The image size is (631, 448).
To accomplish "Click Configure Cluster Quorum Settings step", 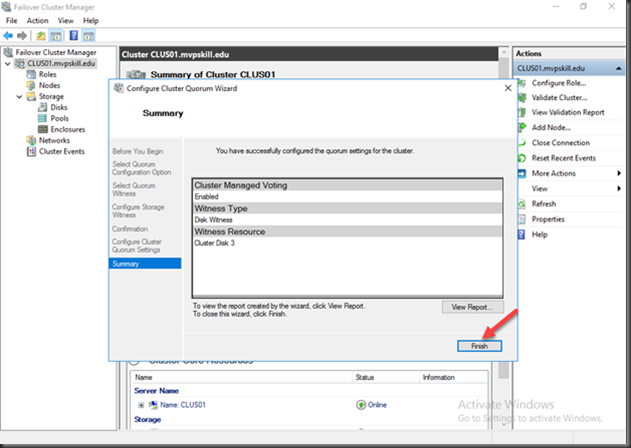I will pos(137,246).
